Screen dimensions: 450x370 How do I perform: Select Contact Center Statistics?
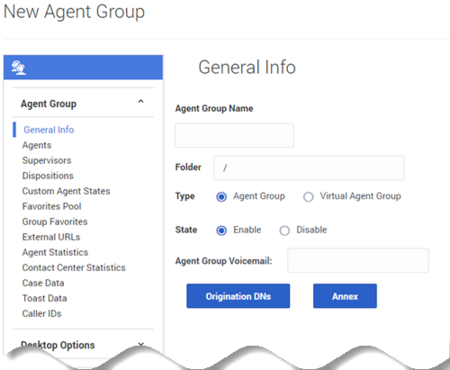click(74, 268)
